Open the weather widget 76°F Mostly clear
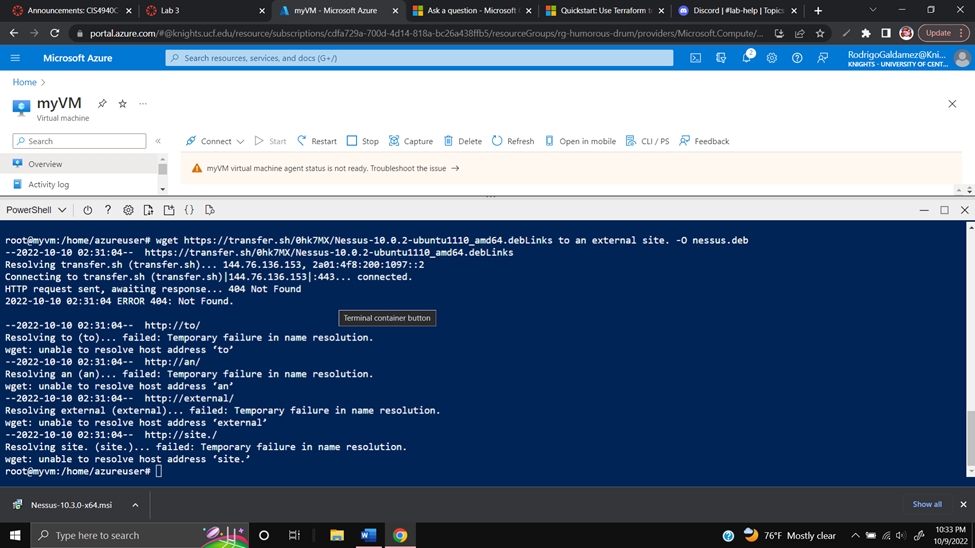The image size is (975, 548). coord(790,536)
